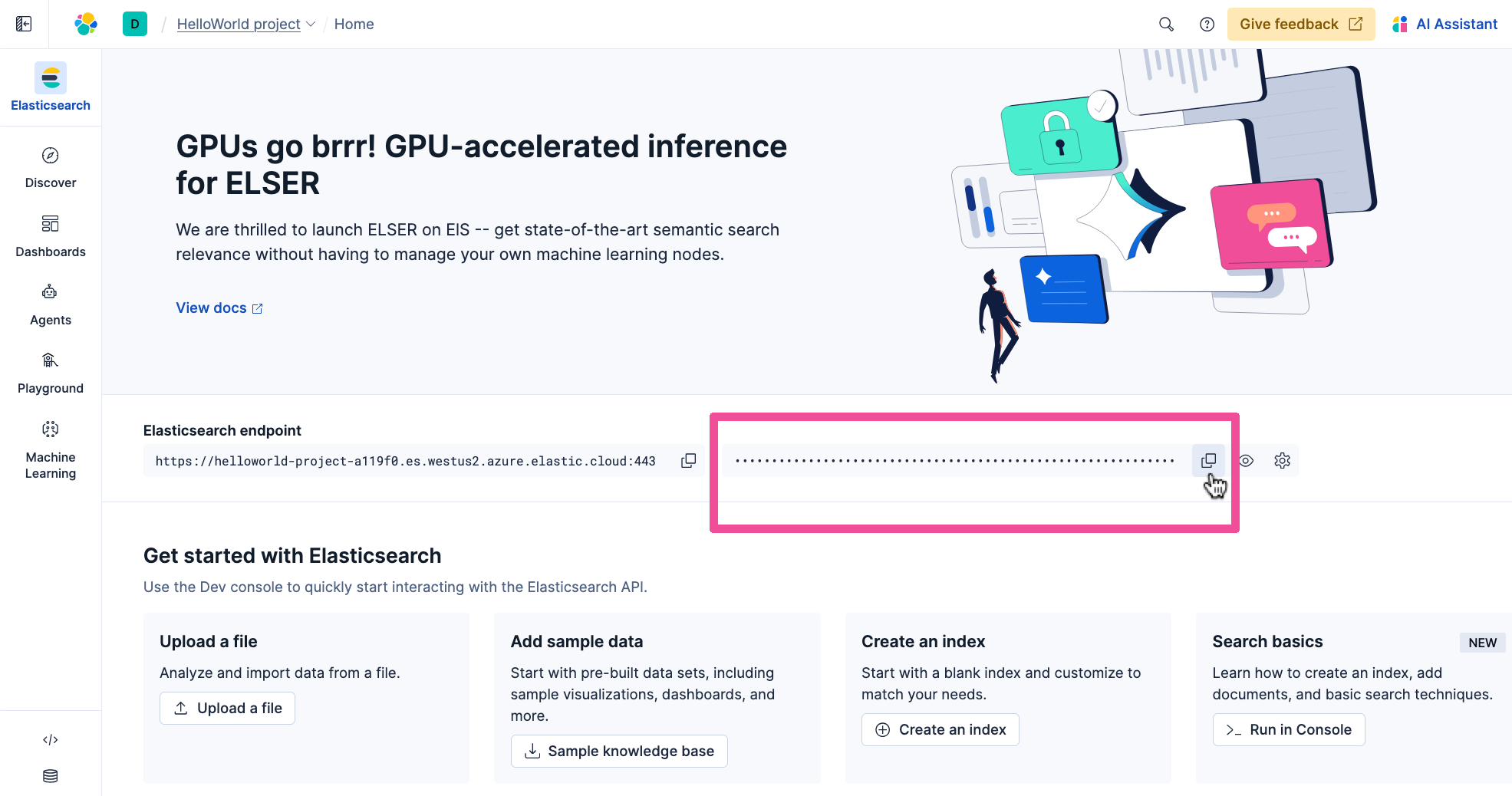The height and width of the screenshot is (796, 1512).
Task: Click the endpoint URL text
Action: click(x=406, y=461)
